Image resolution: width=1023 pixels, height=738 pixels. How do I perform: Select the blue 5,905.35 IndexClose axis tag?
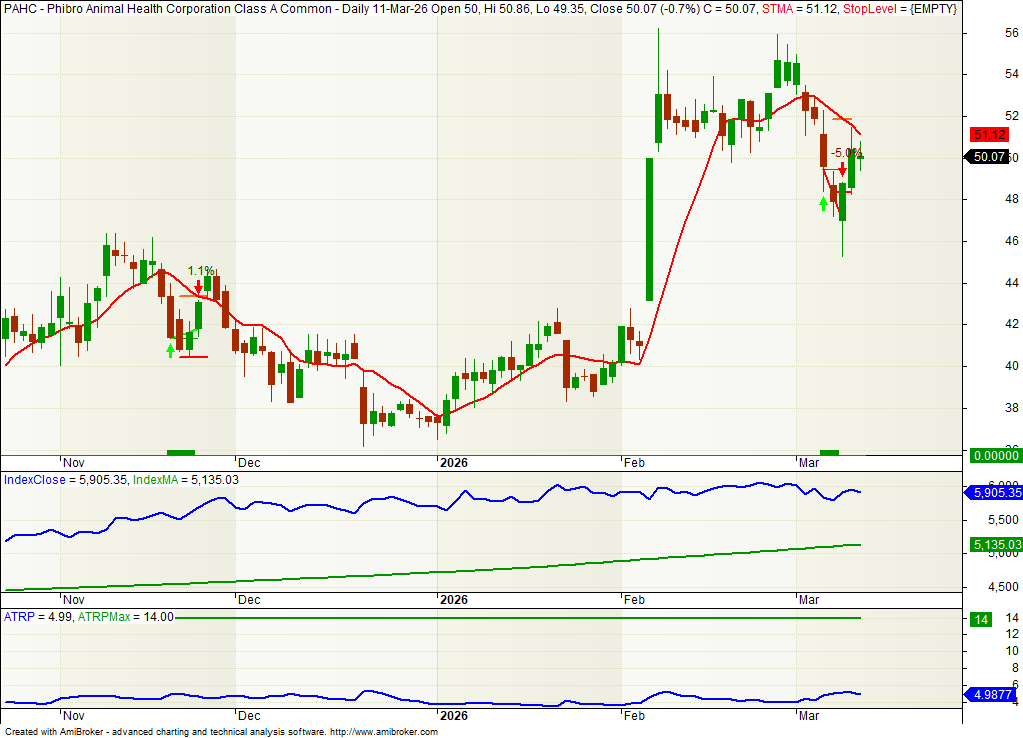[990, 492]
